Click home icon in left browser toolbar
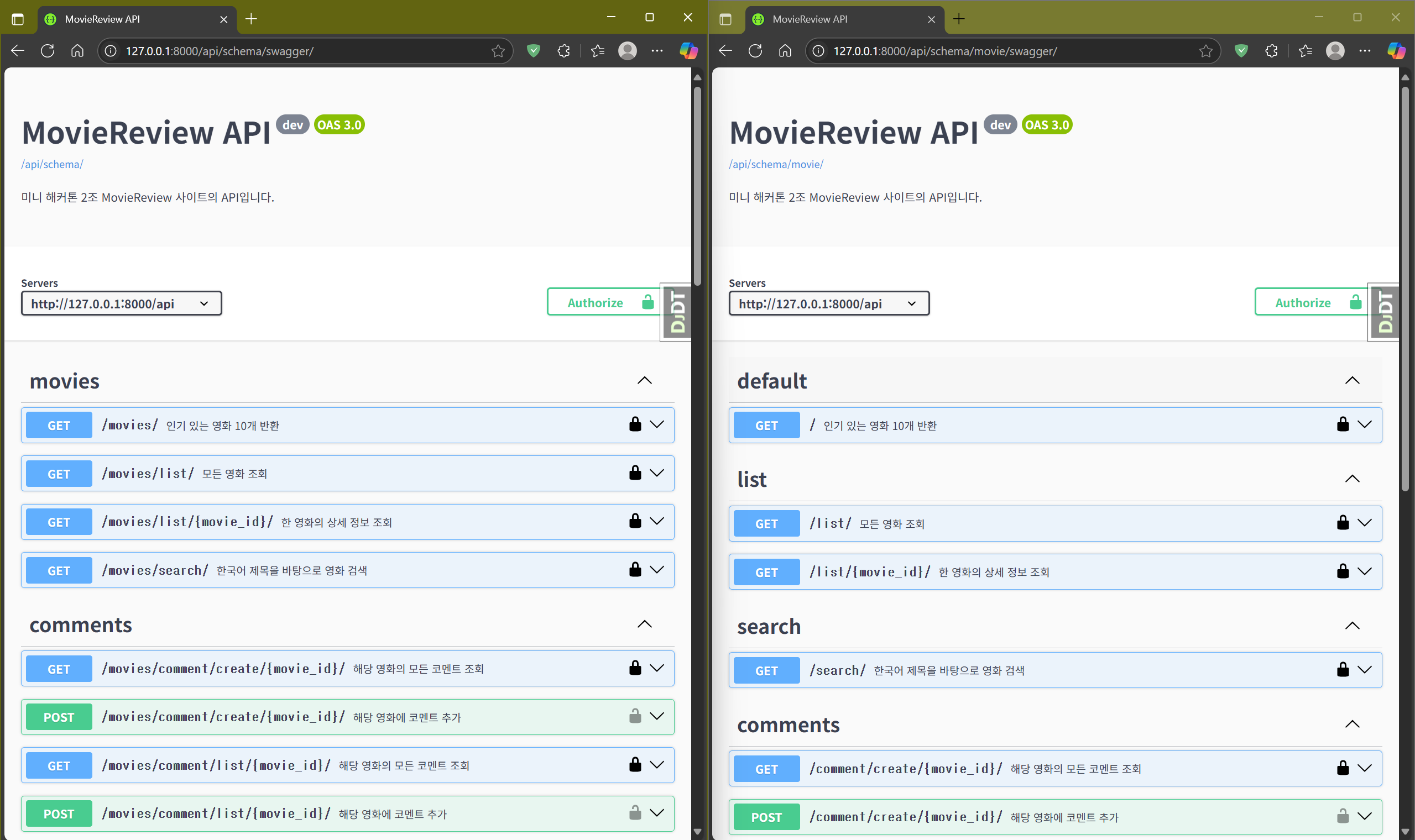 pos(77,51)
